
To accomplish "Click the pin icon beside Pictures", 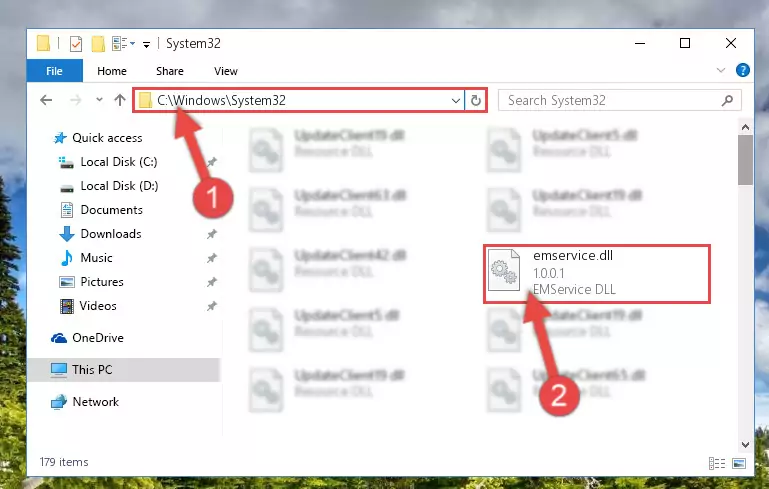I will click(211, 282).
